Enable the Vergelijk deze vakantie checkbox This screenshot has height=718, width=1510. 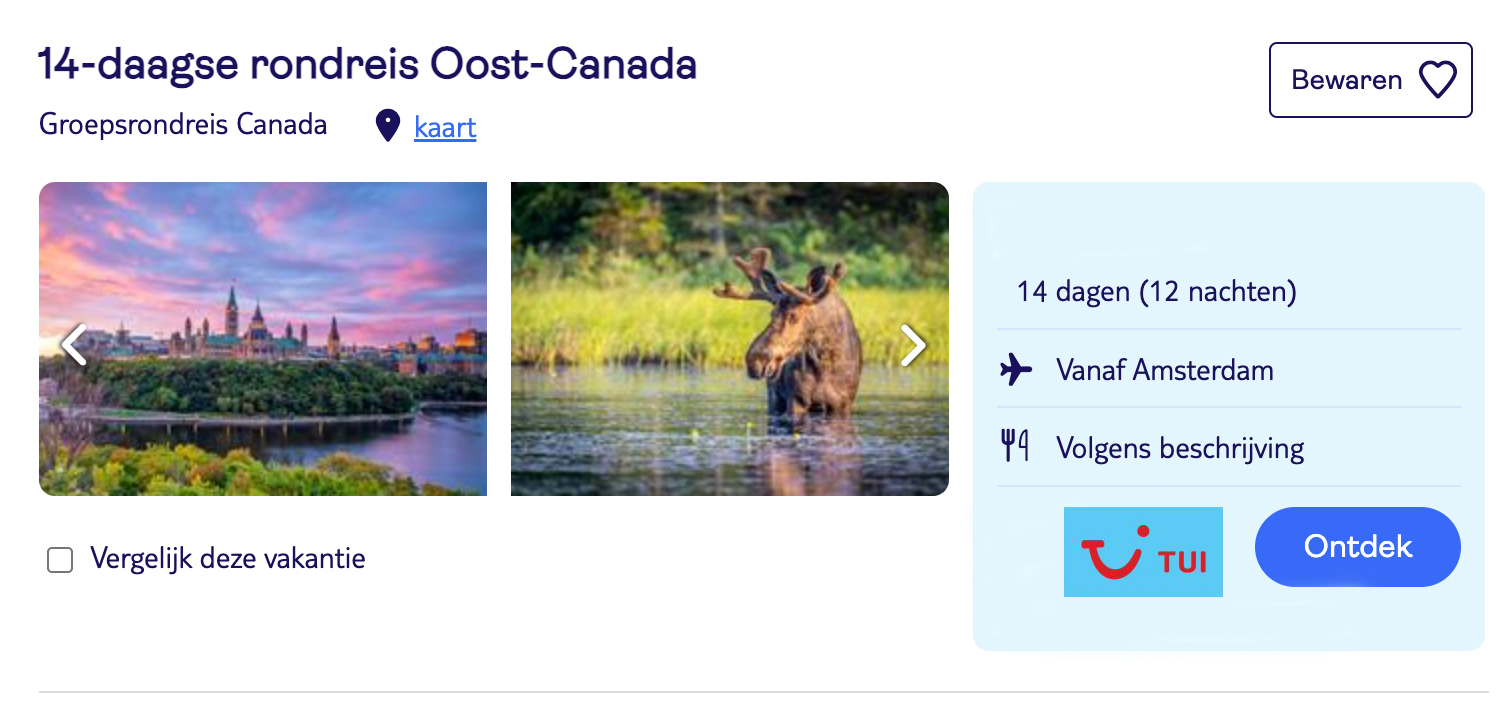click(60, 560)
